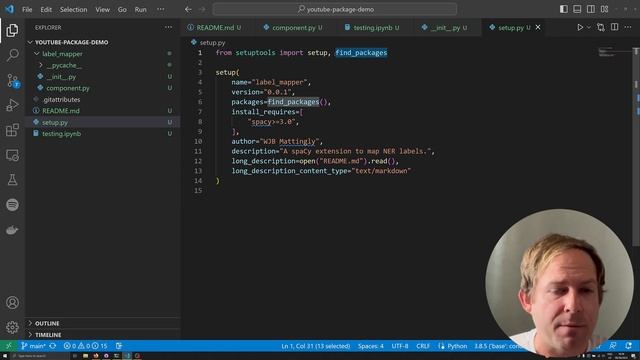Open the Run dropdown arrow beside play
This screenshot has height=360, width=640.
(589, 27)
